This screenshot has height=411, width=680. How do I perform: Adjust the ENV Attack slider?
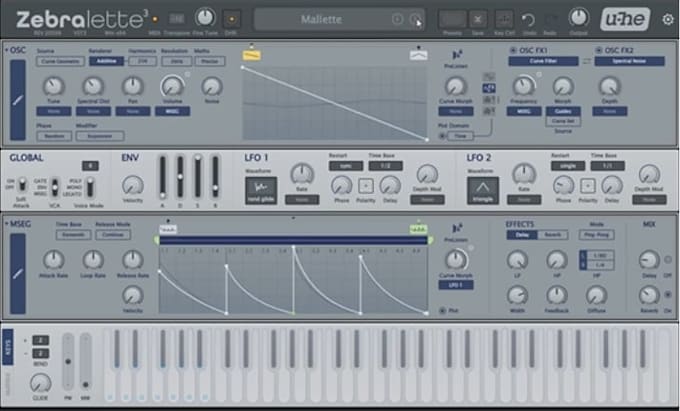coord(162,177)
